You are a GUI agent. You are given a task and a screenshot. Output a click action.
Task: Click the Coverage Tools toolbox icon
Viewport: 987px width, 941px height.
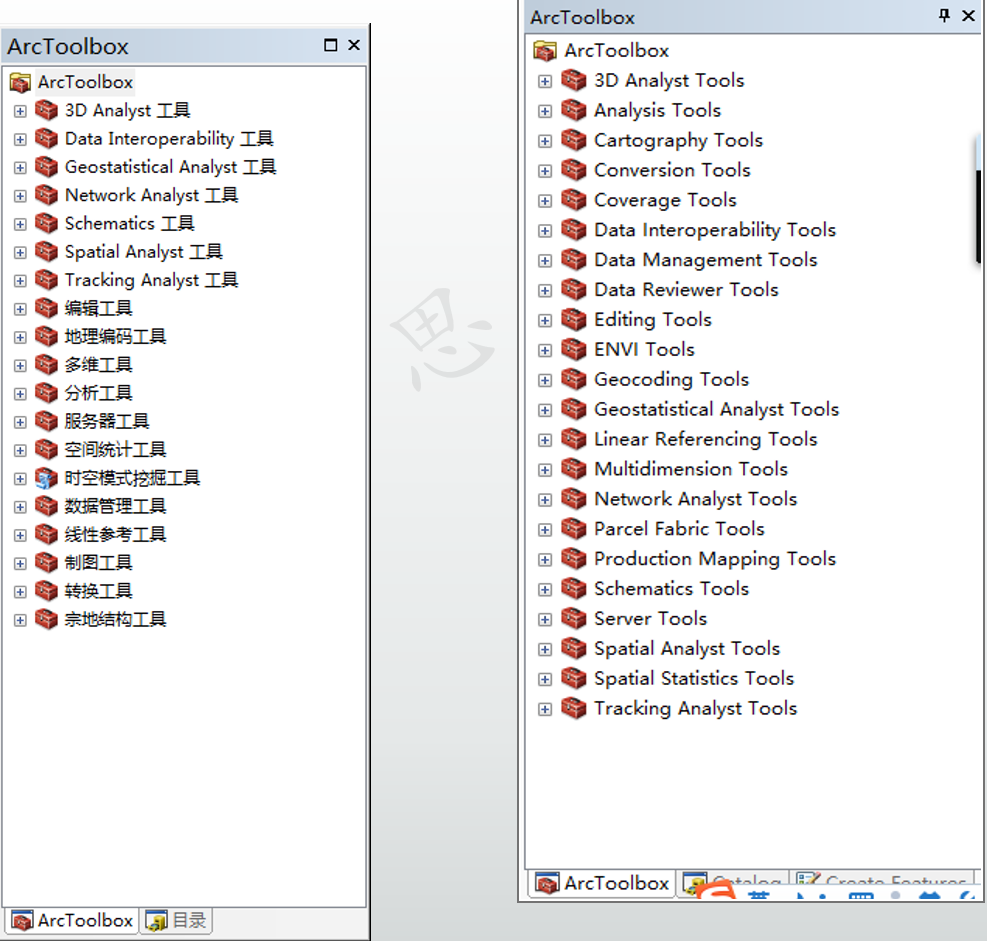point(573,200)
